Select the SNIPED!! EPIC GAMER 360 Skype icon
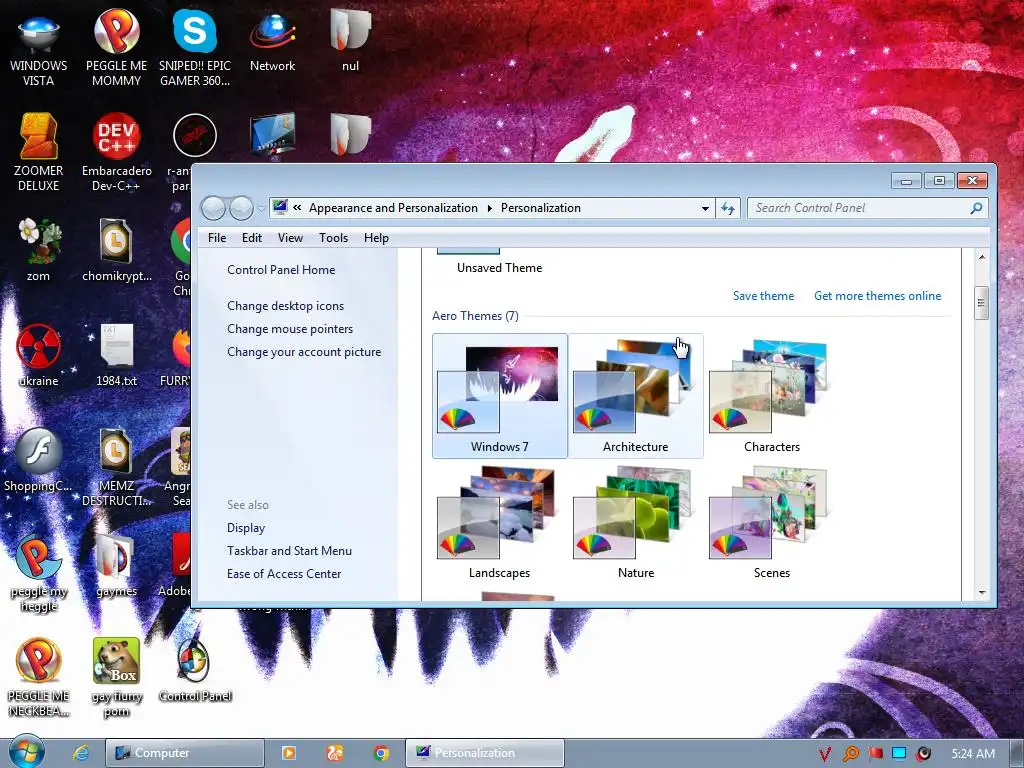1024x768 pixels. pyautogui.click(x=195, y=49)
